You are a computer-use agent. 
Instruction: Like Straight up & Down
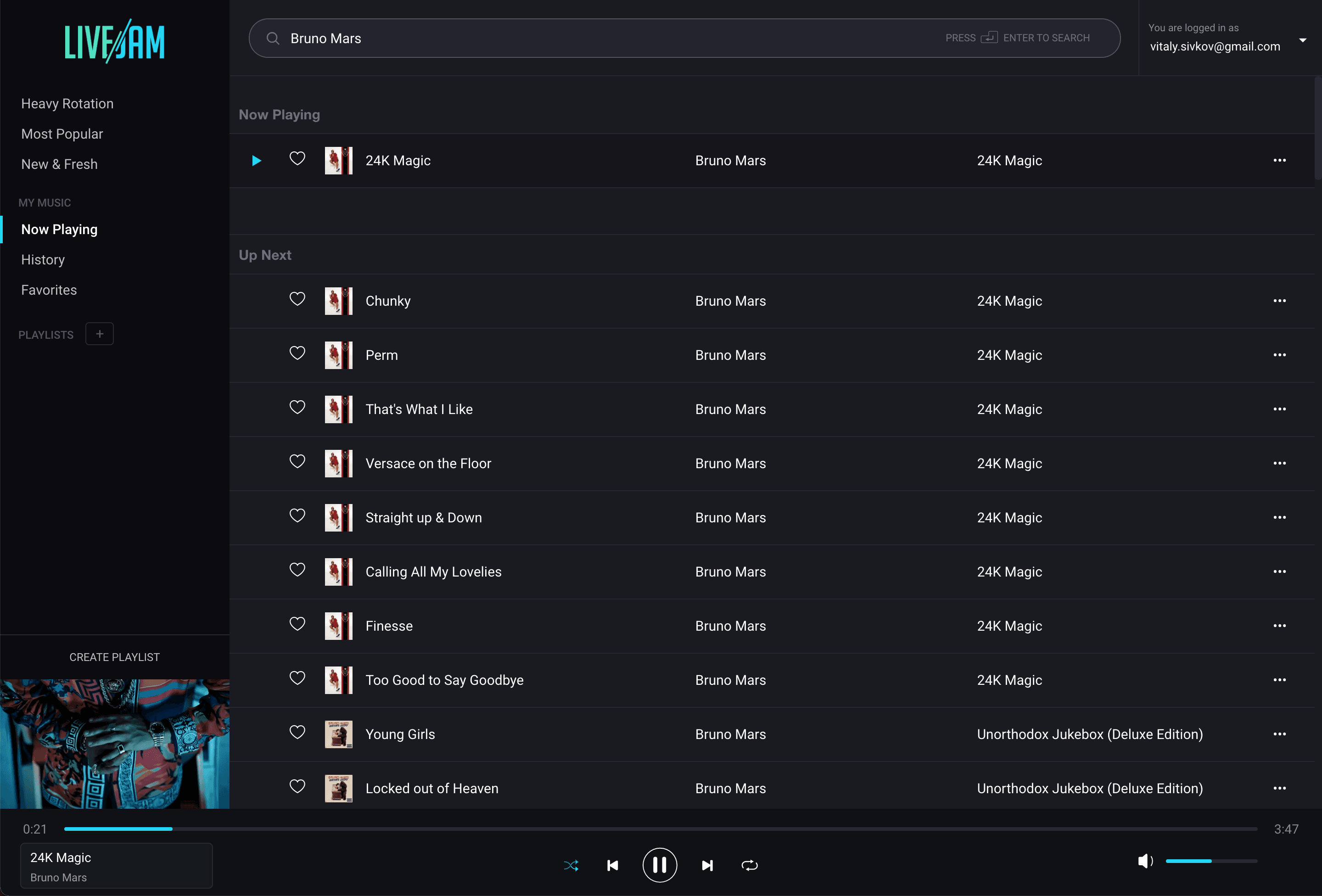(x=297, y=515)
